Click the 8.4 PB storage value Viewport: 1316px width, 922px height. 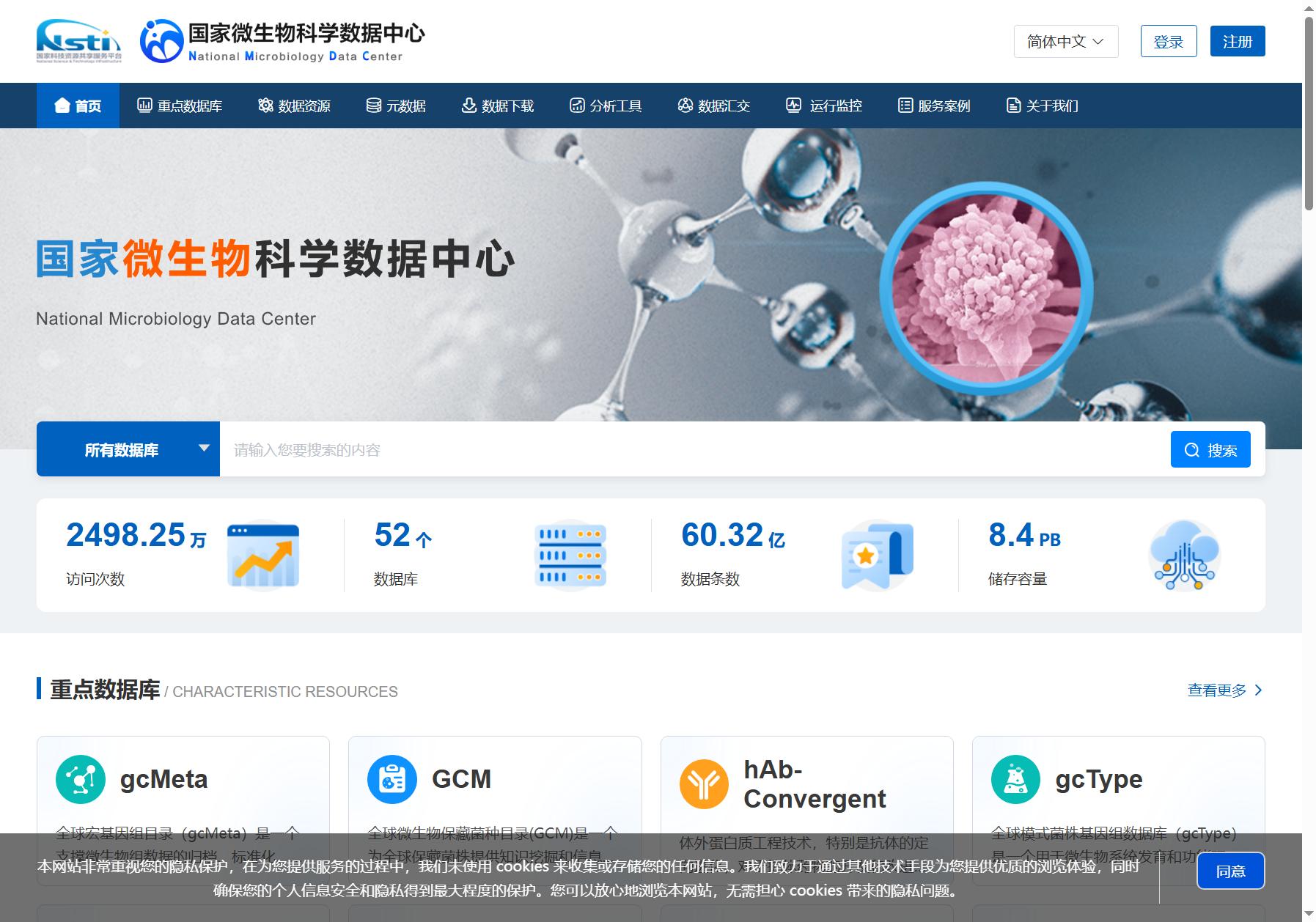pos(1024,535)
